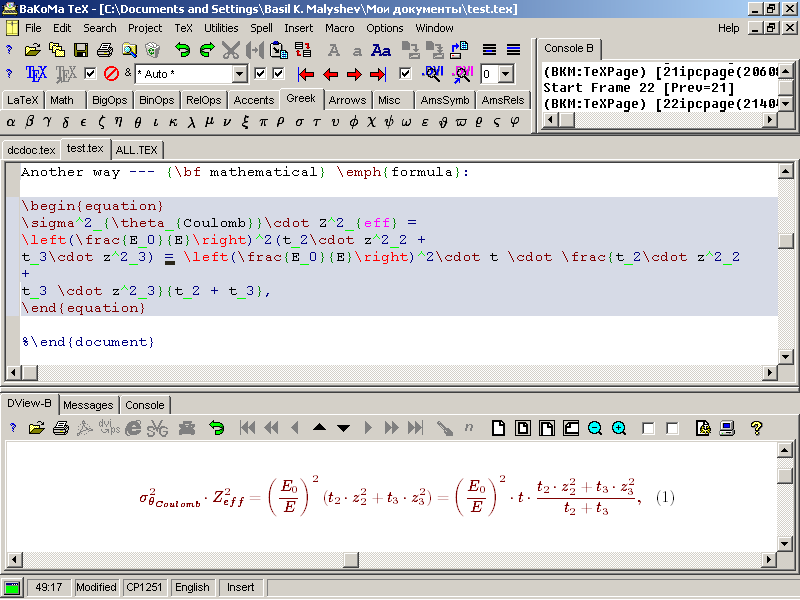The image size is (800, 600).
Task: Open the Macro menu
Action: click(x=339, y=28)
